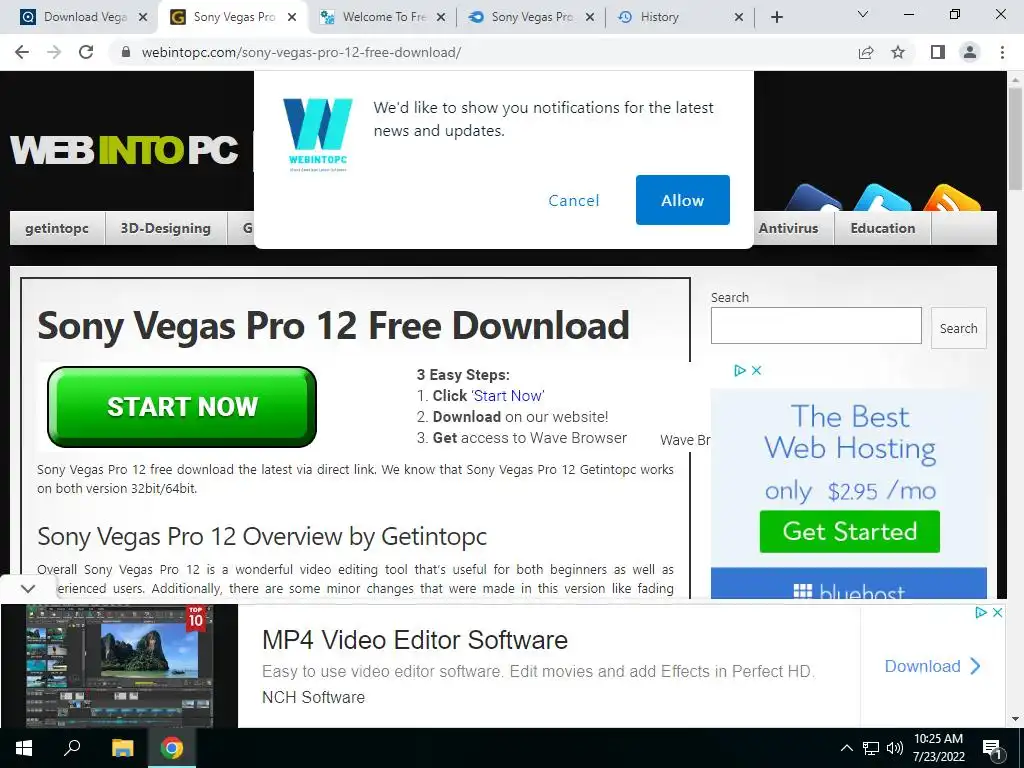
Task: Click the Sony Vegas Pro 12 Free Download heading
Action: pos(333,325)
